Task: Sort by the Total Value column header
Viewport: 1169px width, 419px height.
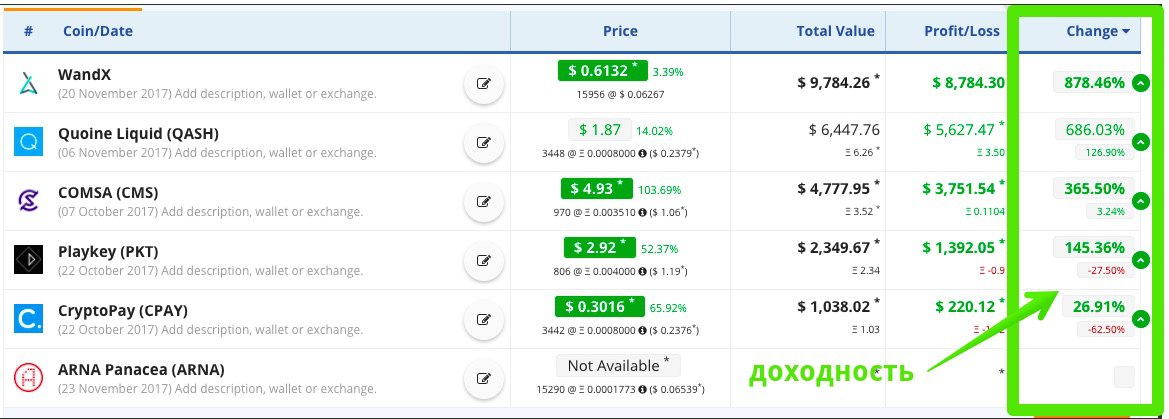Action: tap(835, 31)
